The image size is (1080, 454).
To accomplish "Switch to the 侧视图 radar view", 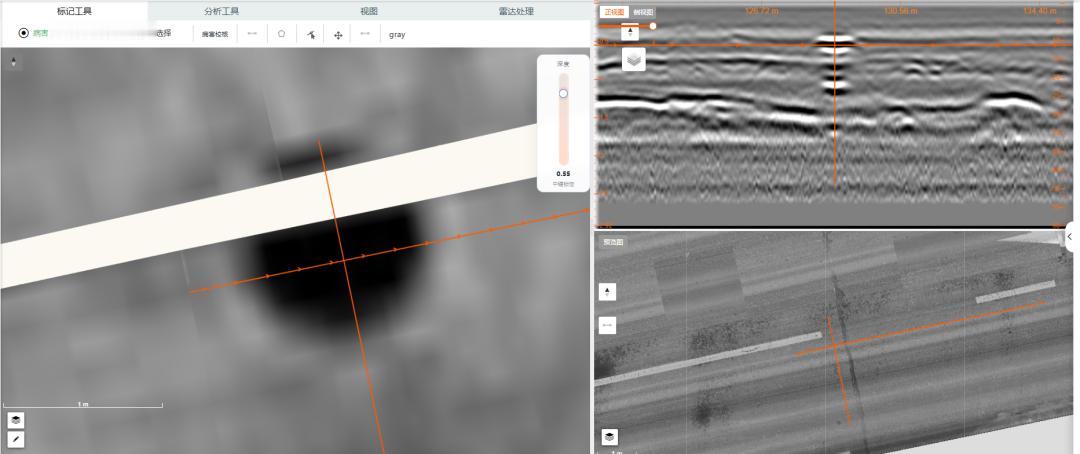I will (643, 12).
